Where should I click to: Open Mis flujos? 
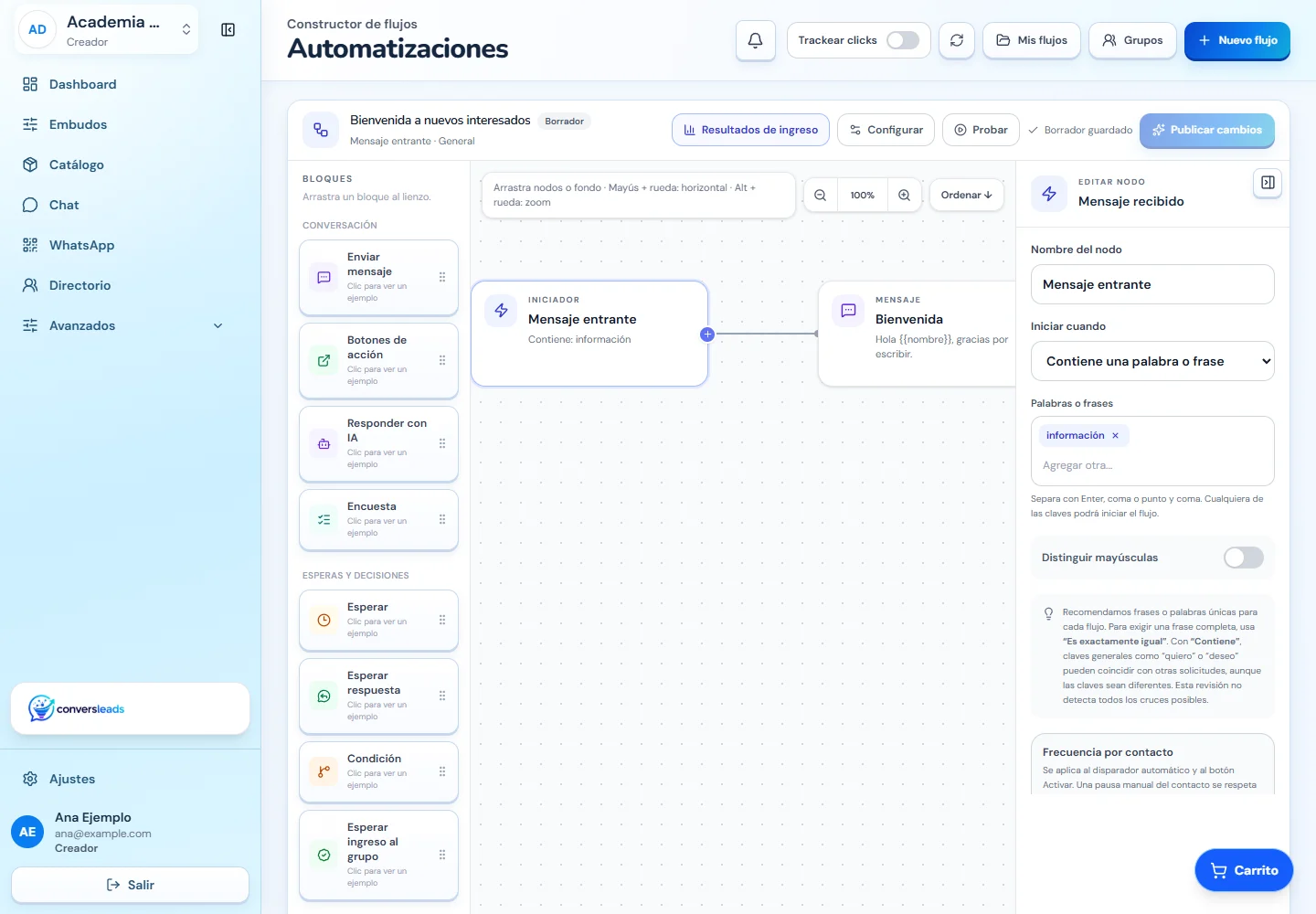(x=1032, y=40)
